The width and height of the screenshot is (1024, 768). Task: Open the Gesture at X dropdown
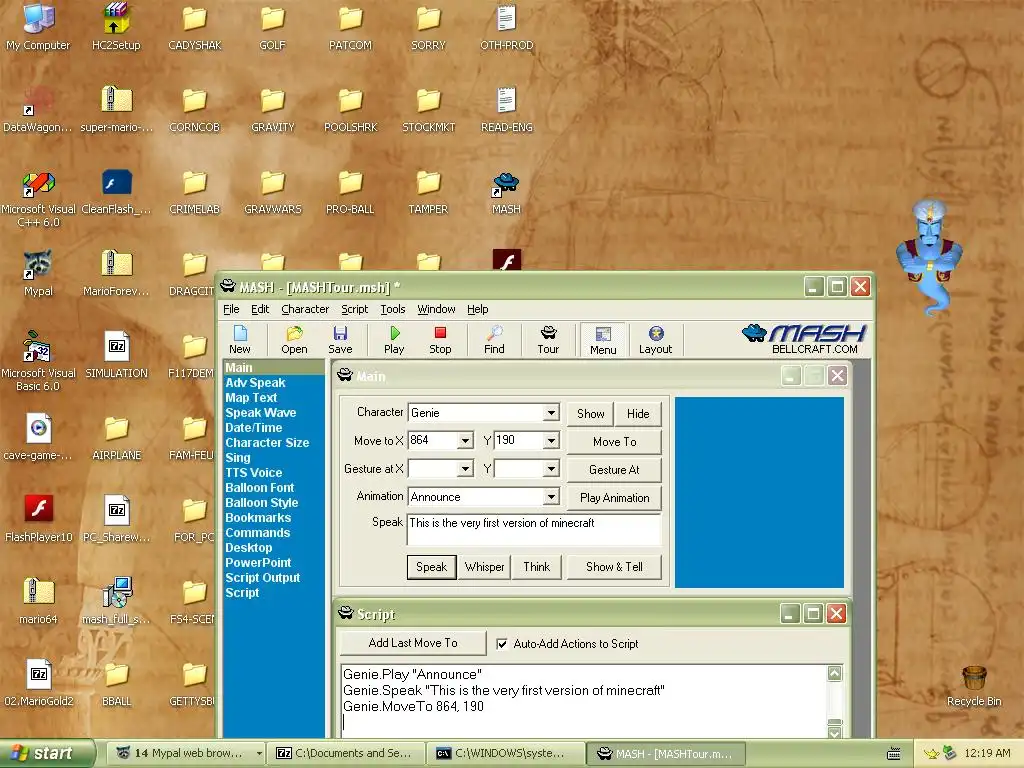click(x=465, y=469)
